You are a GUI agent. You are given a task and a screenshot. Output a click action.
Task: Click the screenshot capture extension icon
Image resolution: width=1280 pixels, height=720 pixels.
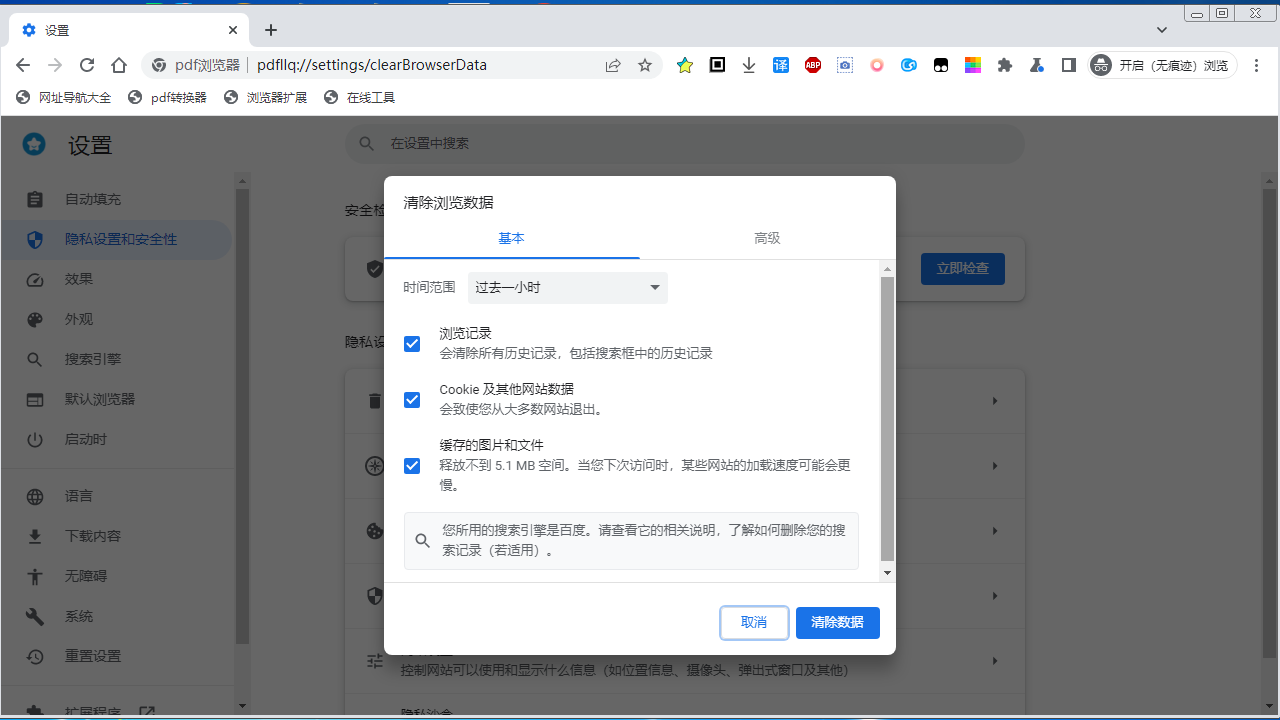tap(844, 65)
